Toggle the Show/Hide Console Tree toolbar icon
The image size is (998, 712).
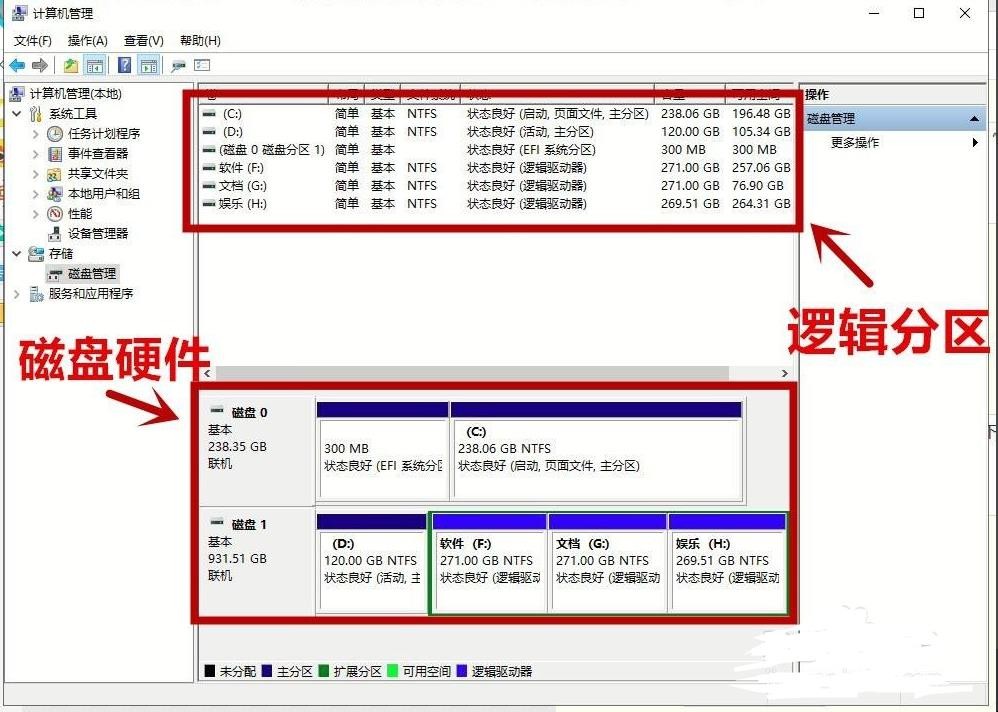point(95,65)
